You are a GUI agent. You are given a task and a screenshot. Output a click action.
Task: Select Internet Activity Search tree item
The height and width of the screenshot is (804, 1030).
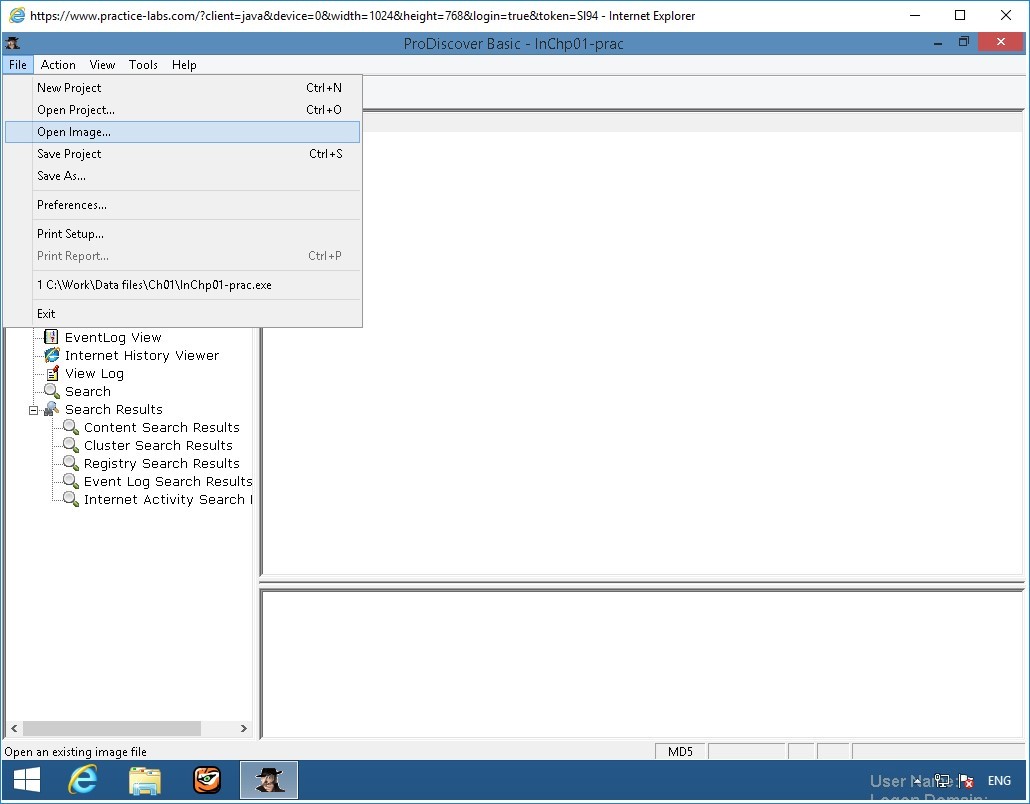[168, 500]
